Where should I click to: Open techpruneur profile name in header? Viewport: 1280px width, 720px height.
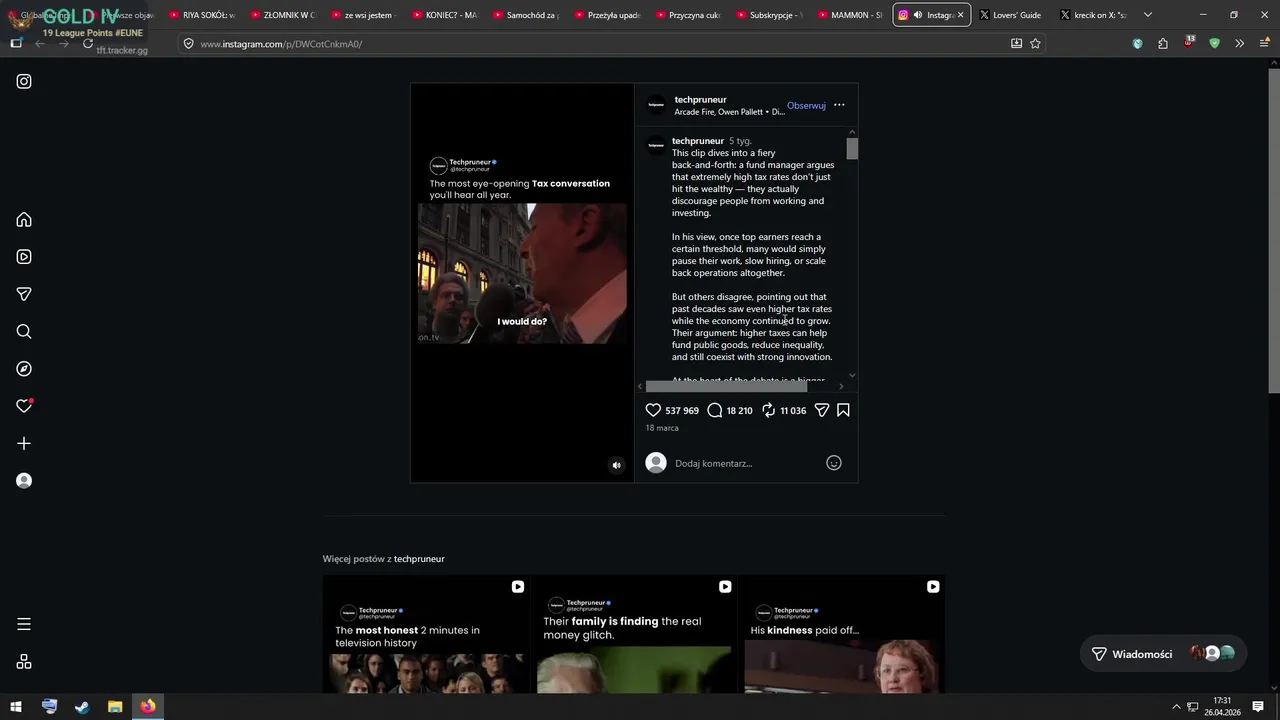[x=700, y=99]
